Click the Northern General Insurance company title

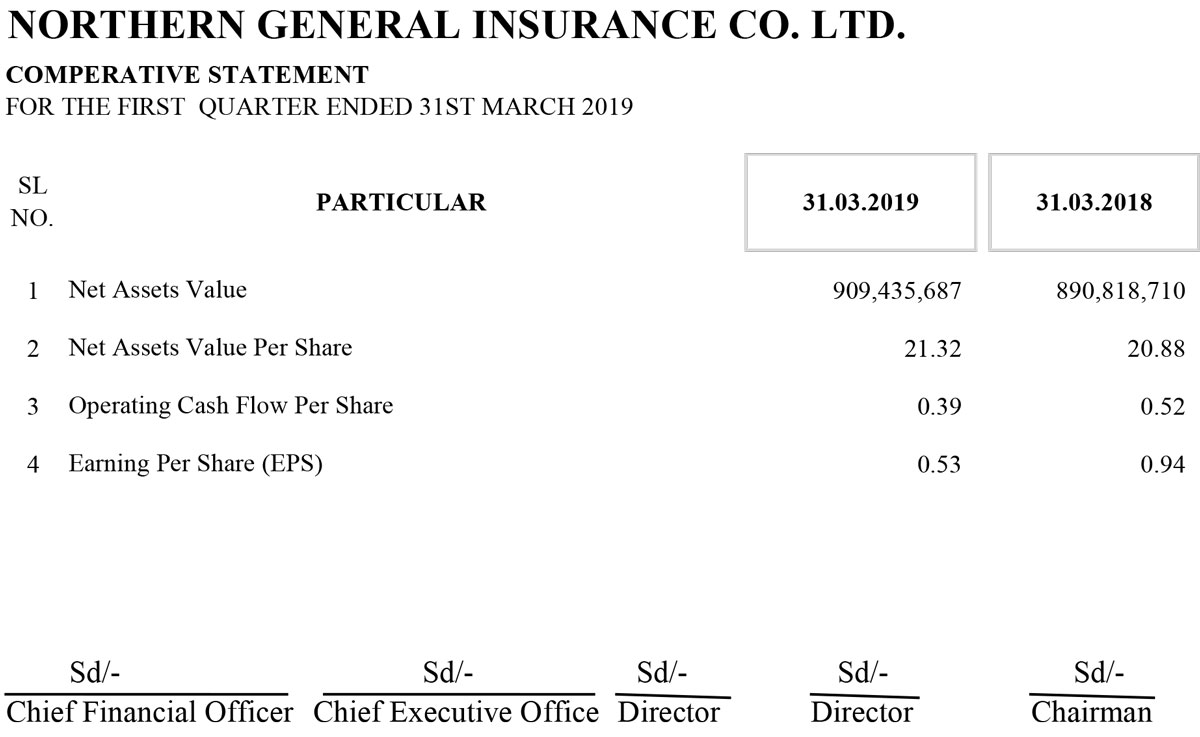[x=456, y=26]
